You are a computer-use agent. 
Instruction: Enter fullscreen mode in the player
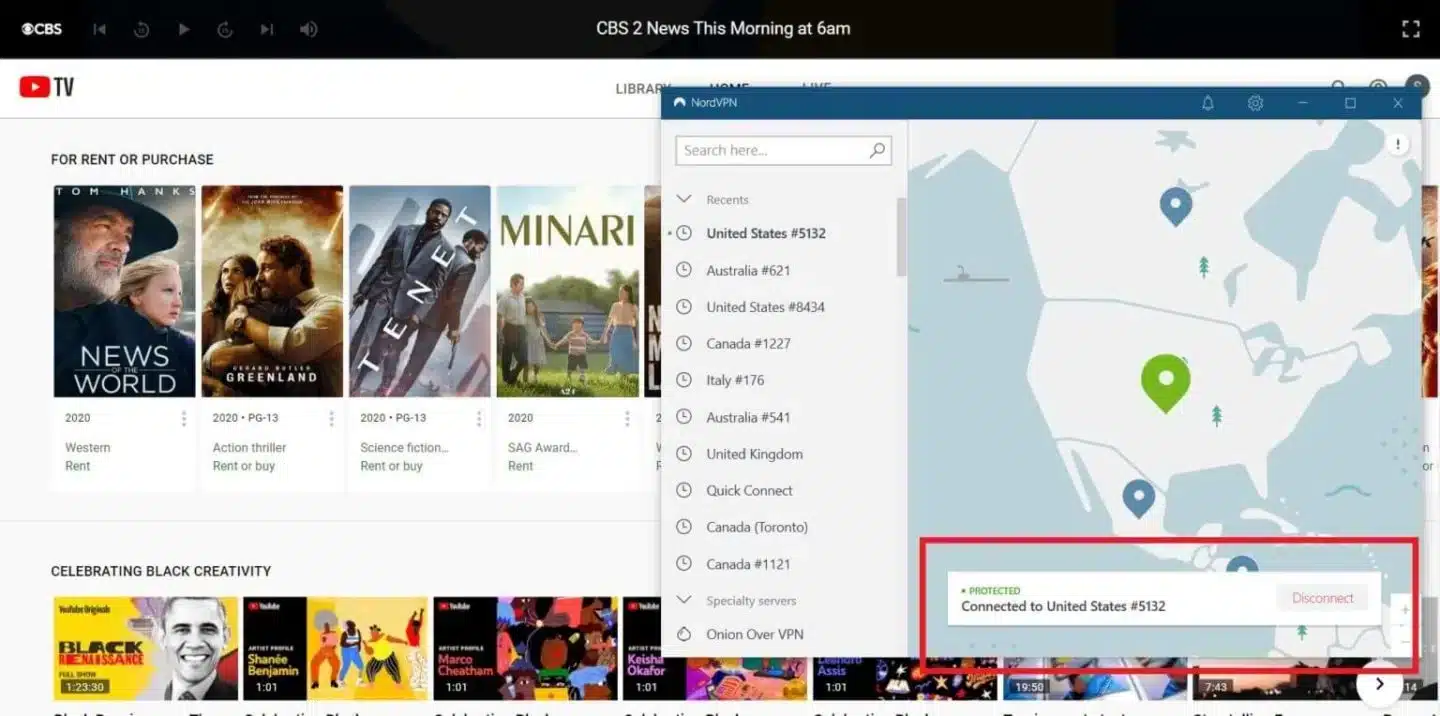(x=1410, y=29)
